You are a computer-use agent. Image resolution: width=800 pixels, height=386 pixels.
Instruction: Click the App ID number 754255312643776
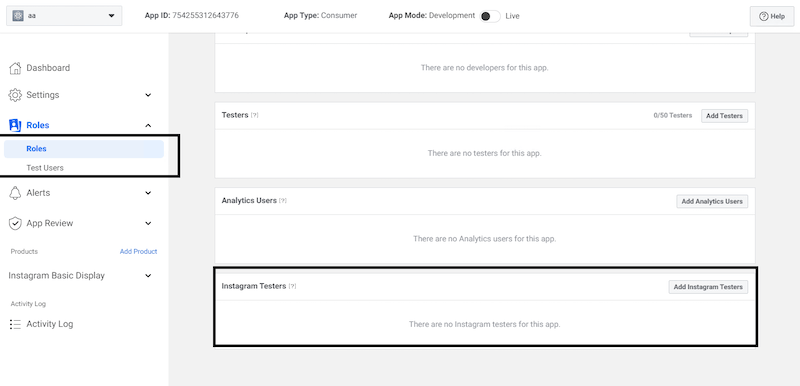[x=206, y=16]
